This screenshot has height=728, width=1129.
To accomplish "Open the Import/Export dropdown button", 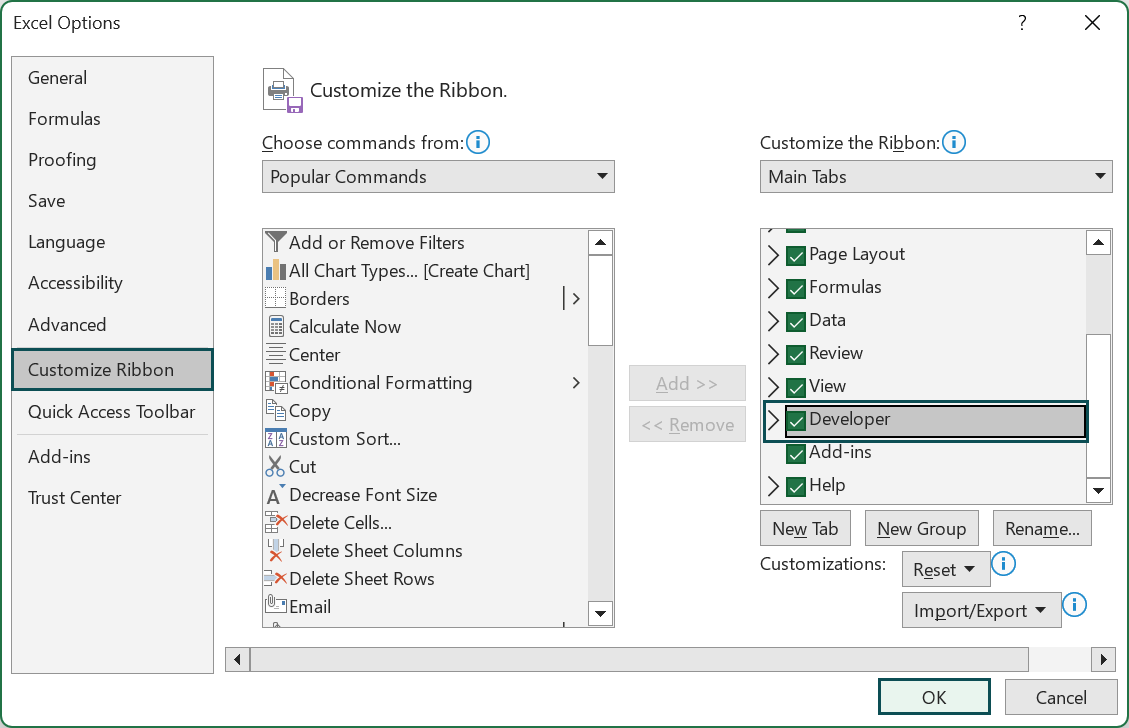I will [981, 611].
